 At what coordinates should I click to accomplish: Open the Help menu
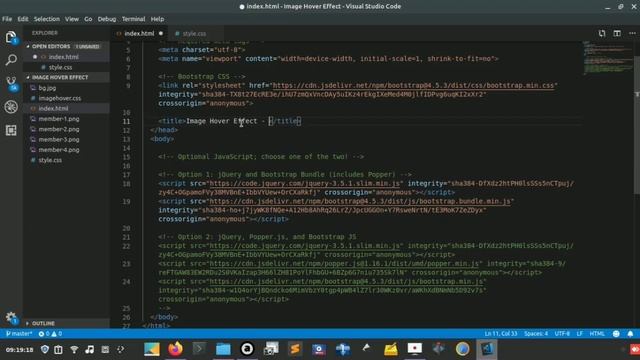point(157,19)
